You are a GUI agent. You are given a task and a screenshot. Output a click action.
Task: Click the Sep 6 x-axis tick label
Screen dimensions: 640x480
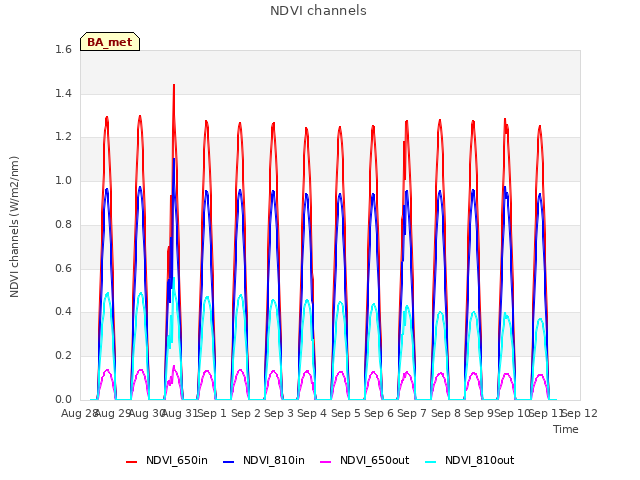click(379, 413)
